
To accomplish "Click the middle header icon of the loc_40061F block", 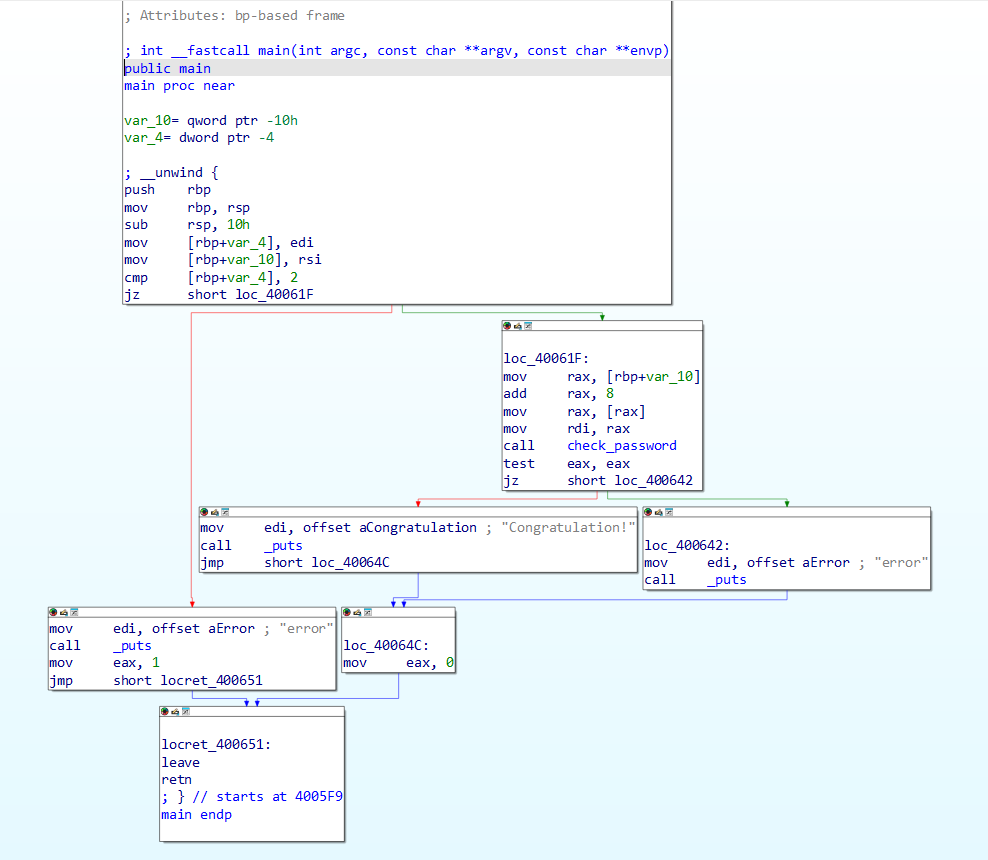I will coord(517,326).
